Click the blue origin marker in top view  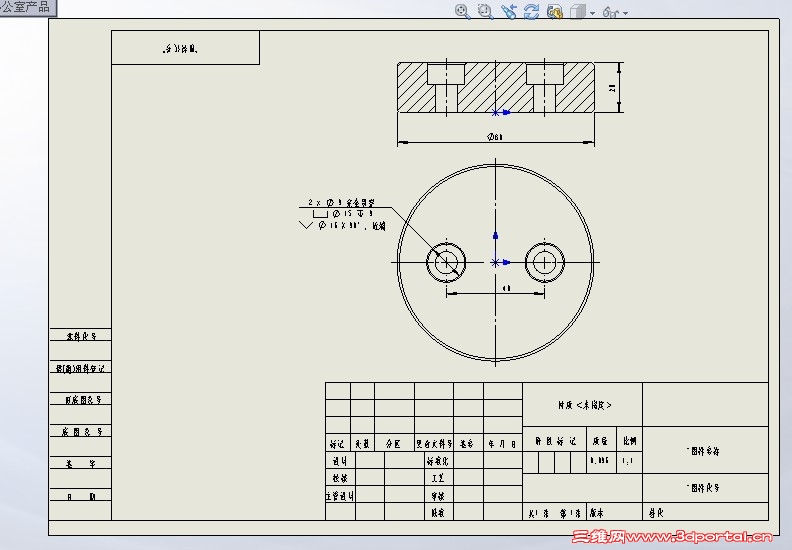coord(495,262)
